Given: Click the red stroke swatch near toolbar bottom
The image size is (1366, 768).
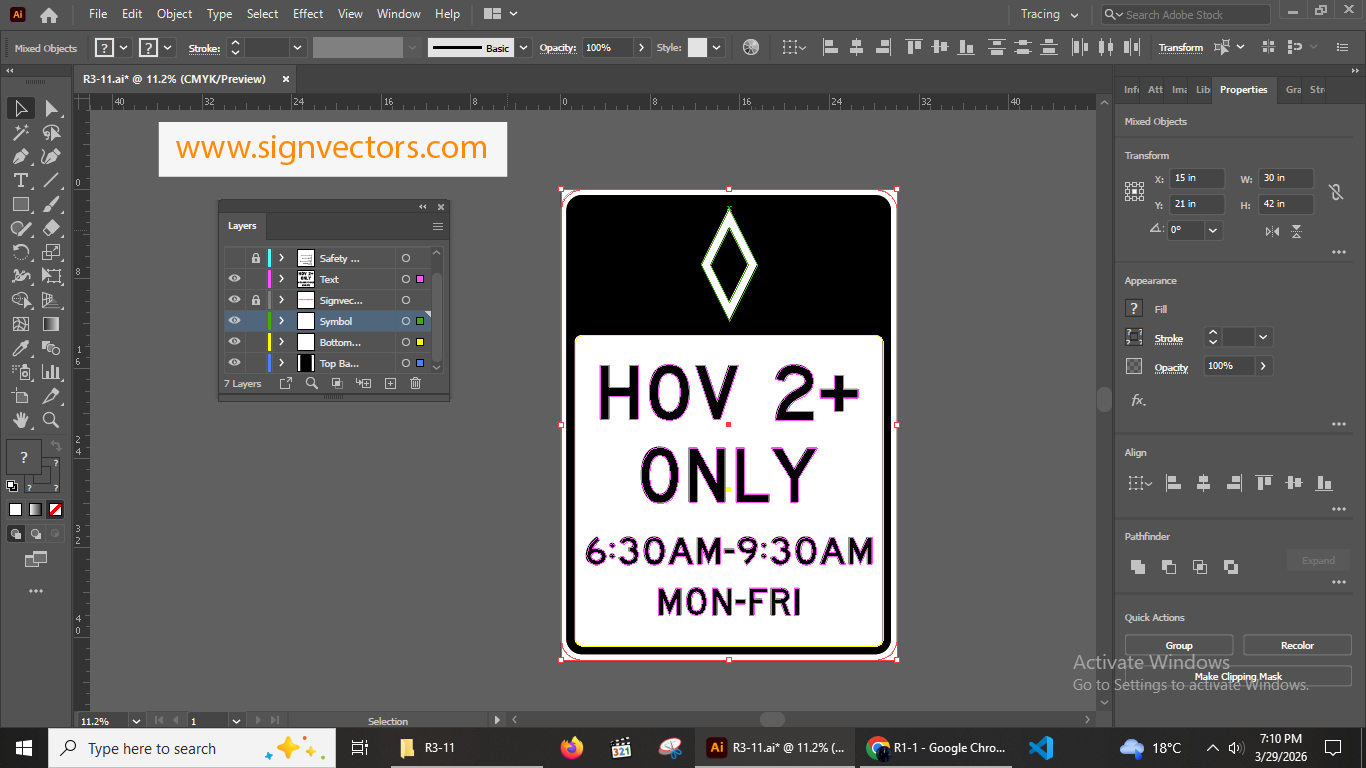Looking at the screenshot, I should (55, 509).
